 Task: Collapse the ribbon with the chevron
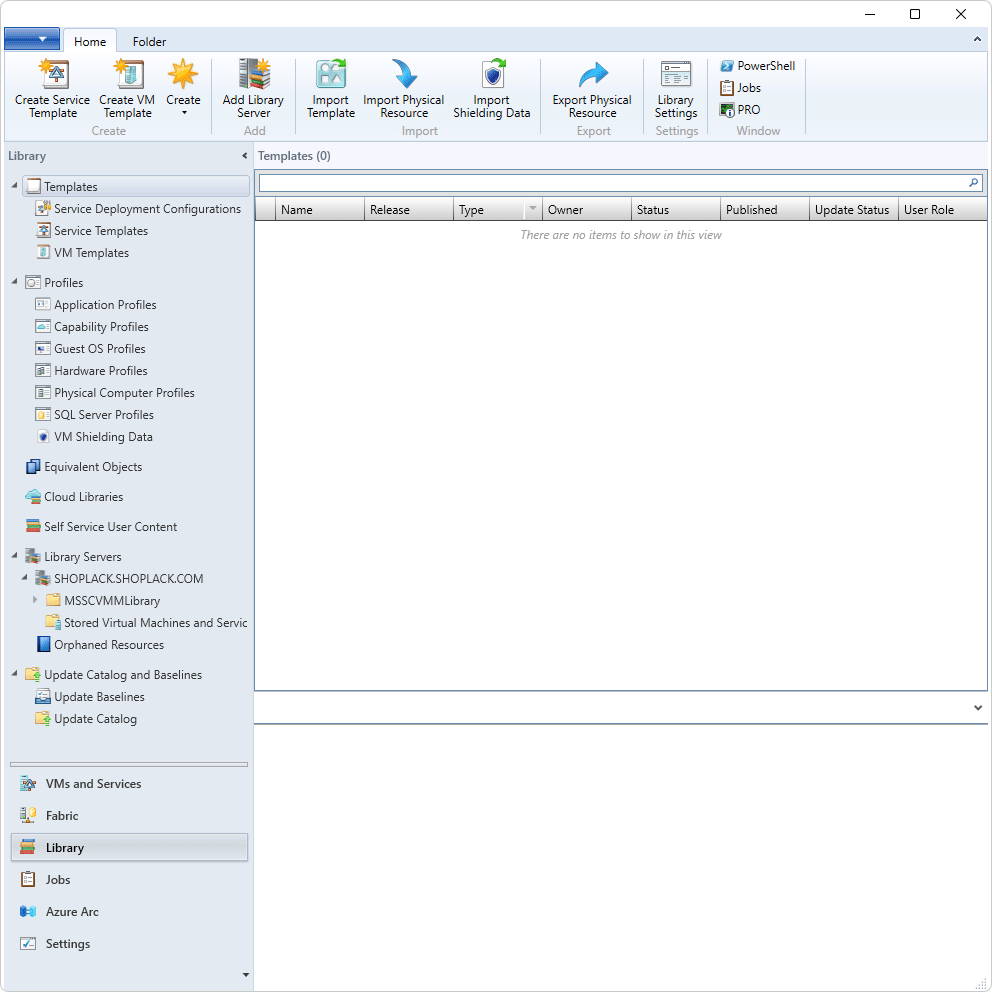[x=977, y=39]
